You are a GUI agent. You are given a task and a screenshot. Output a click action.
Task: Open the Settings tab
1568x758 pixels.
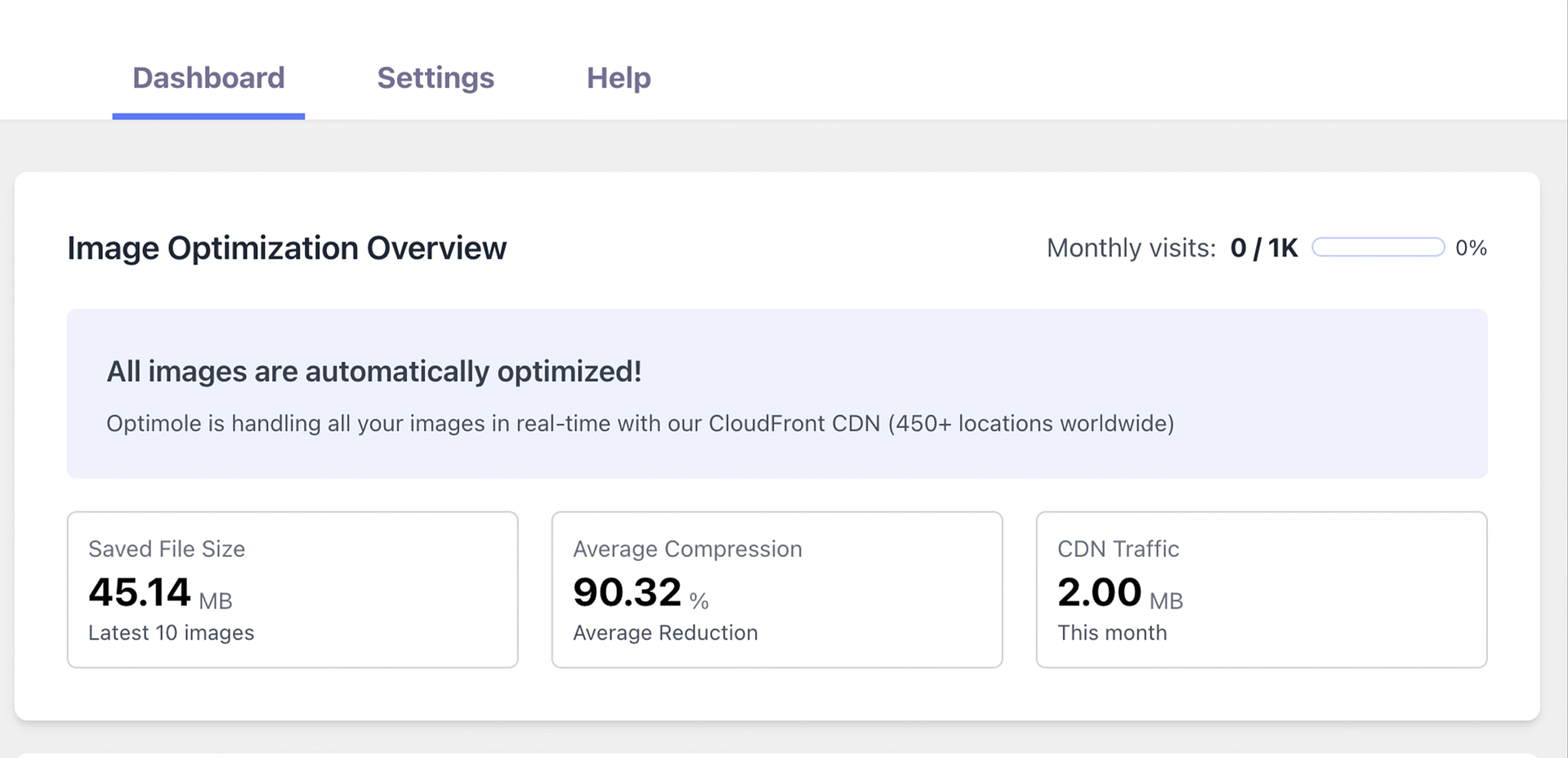pos(435,78)
